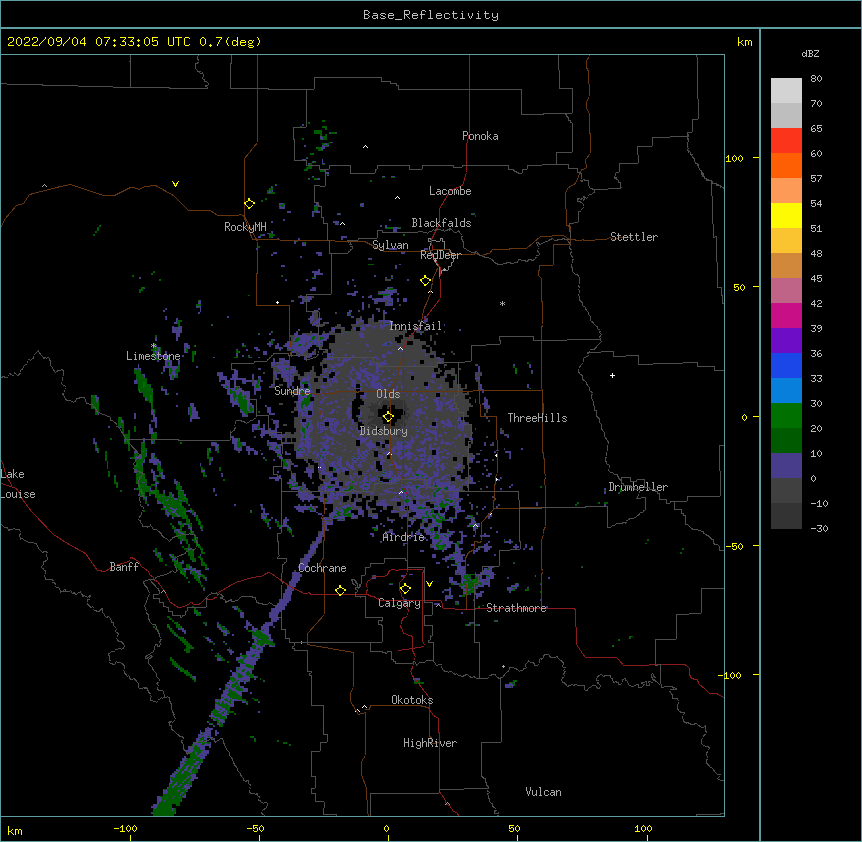Click the dBZ legend heading
This screenshot has height=842, width=862.
[810, 53]
